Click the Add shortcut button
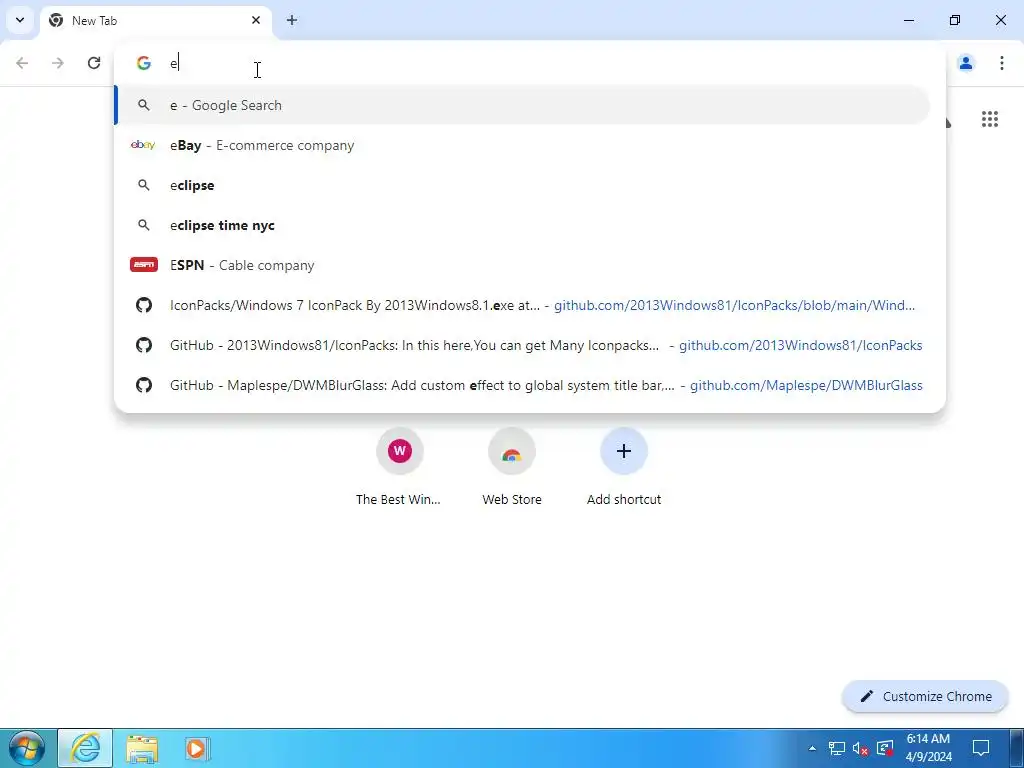Image resolution: width=1024 pixels, height=768 pixels. (624, 468)
